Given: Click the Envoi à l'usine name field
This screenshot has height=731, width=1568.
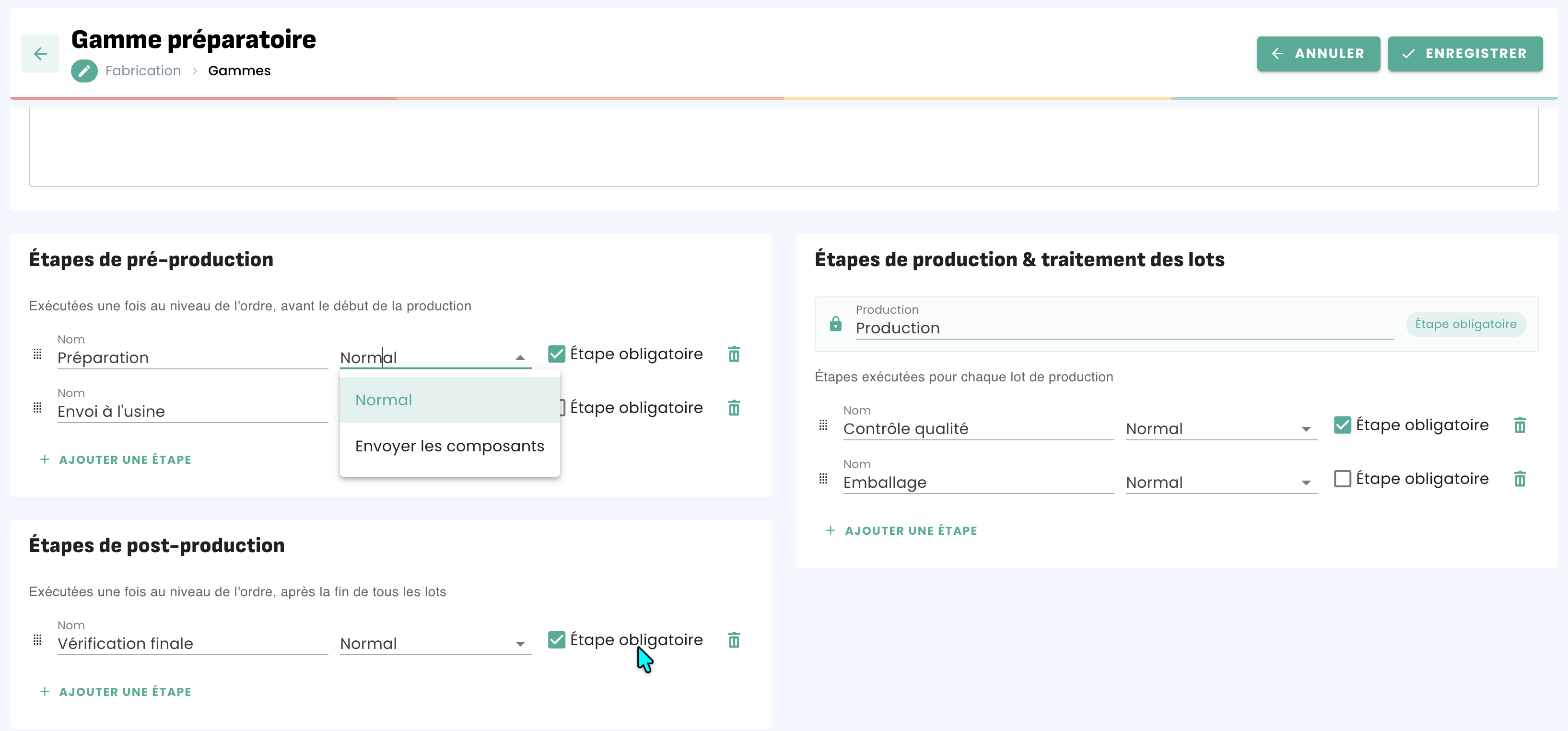Looking at the screenshot, I should (x=192, y=412).
